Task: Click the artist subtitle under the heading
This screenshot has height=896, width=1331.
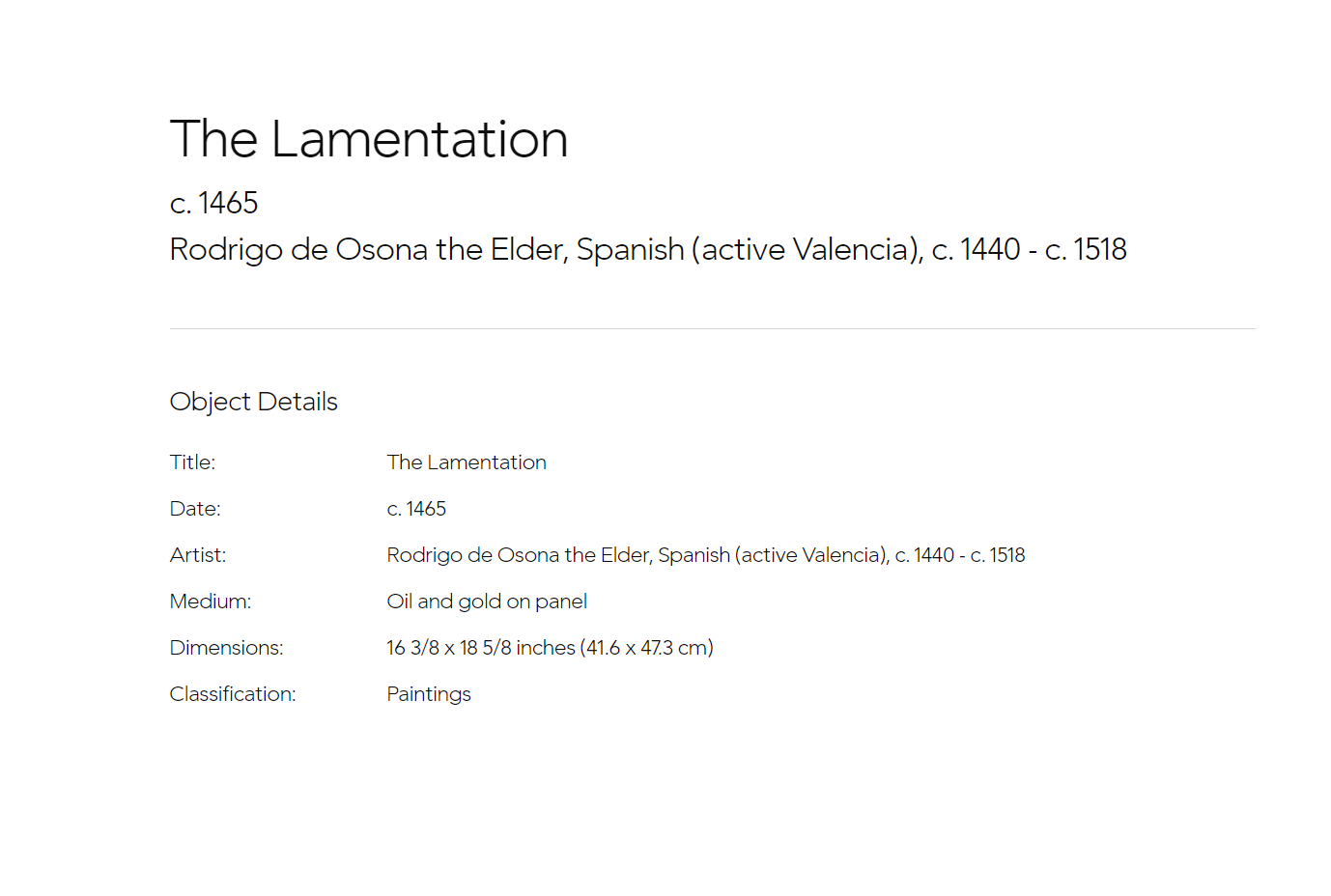Action: [648, 249]
